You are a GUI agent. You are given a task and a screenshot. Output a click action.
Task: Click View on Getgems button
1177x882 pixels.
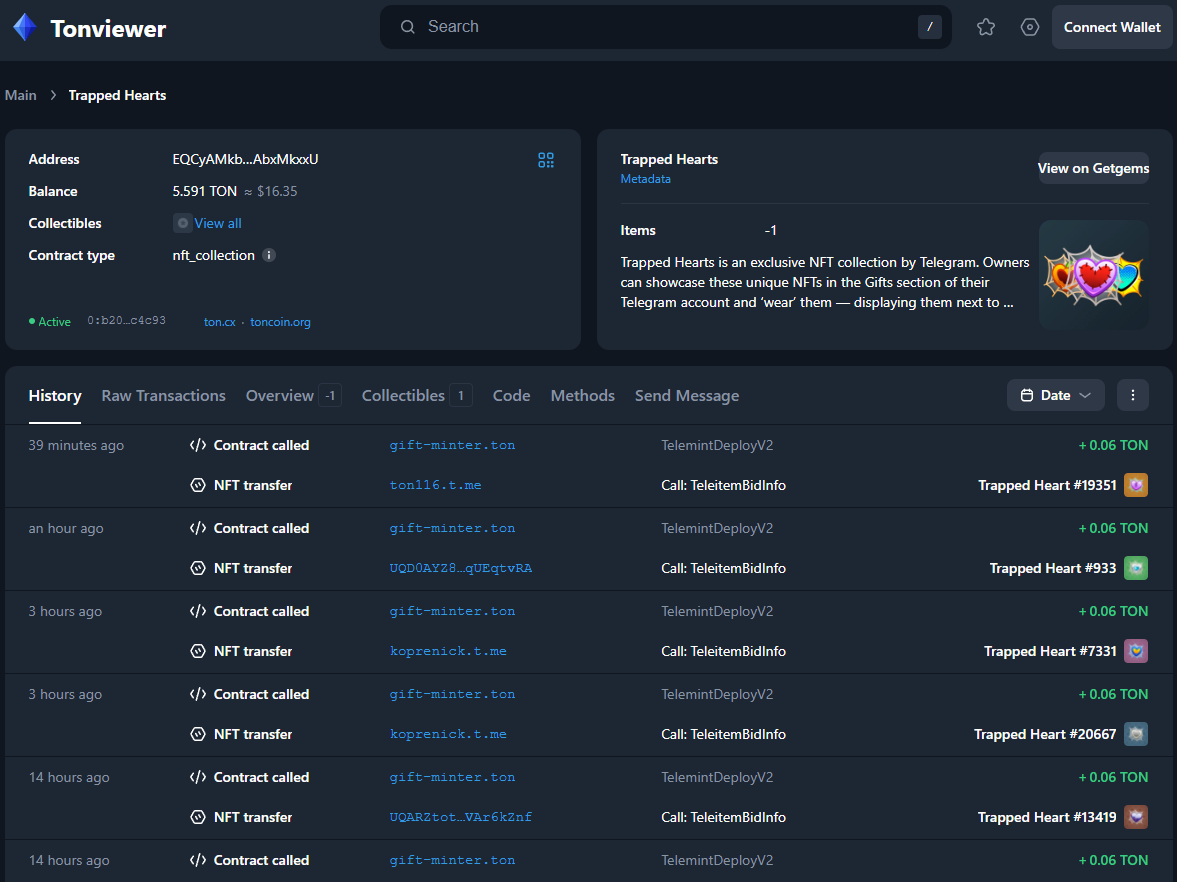pos(1093,168)
